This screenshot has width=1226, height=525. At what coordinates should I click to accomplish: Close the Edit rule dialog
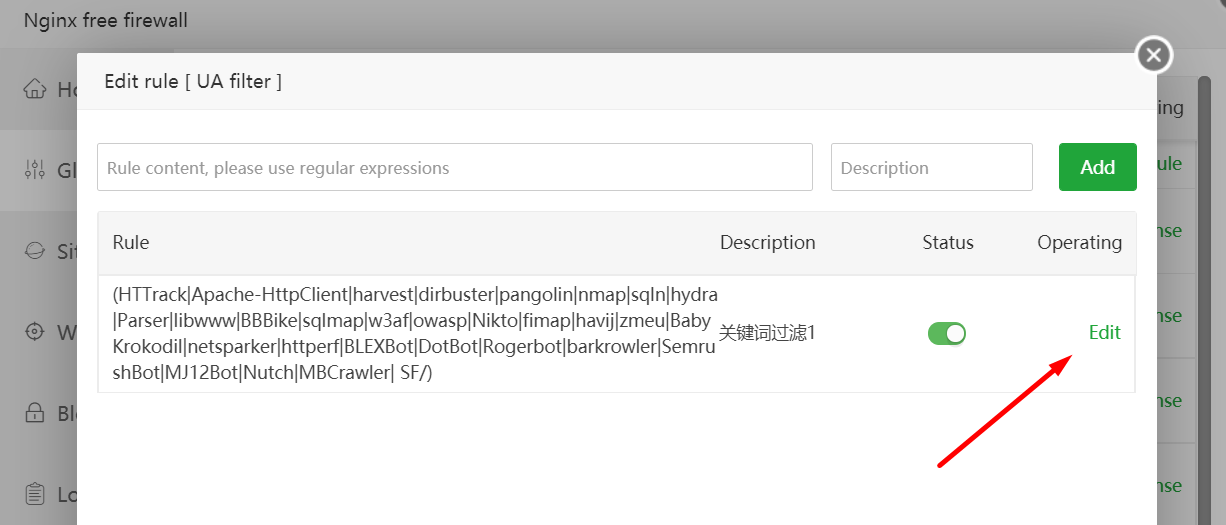coord(1154,55)
